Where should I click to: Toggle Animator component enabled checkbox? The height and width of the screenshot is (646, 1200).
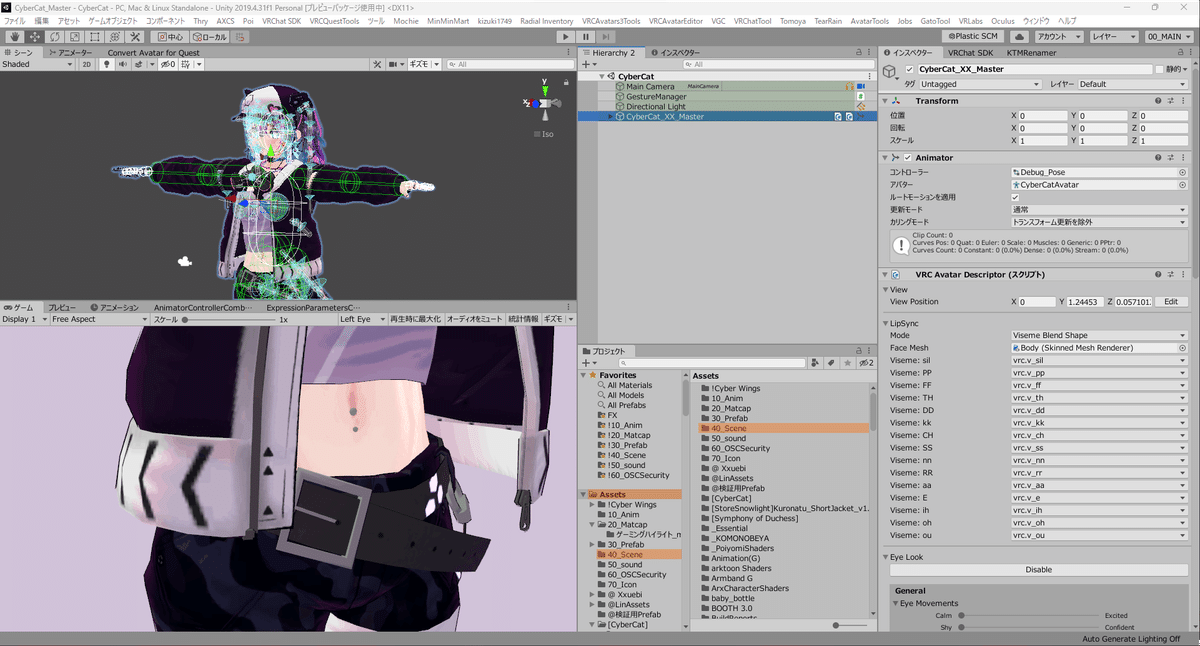pos(908,158)
